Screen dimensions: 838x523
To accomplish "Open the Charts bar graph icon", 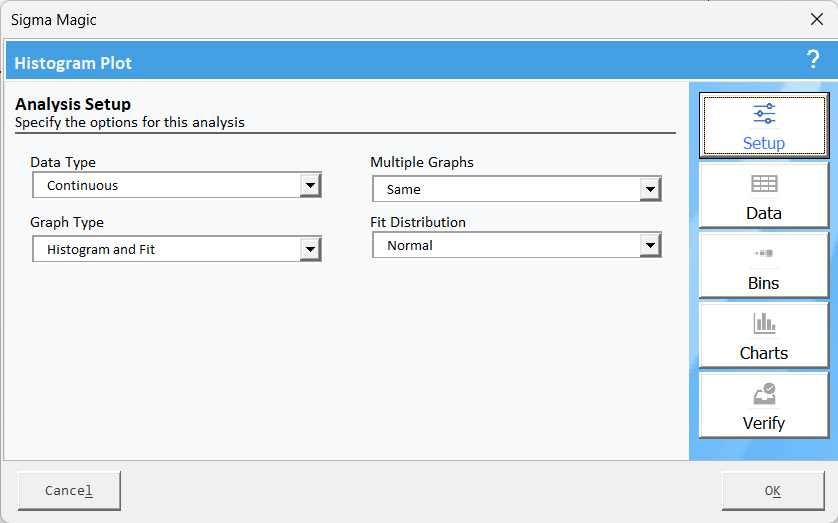I will tap(764, 323).
